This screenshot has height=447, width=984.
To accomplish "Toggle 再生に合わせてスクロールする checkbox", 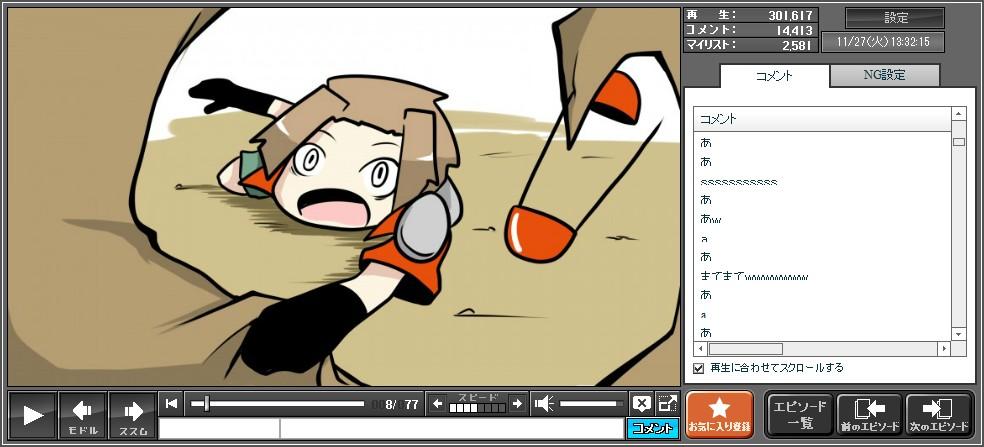I will (699, 368).
